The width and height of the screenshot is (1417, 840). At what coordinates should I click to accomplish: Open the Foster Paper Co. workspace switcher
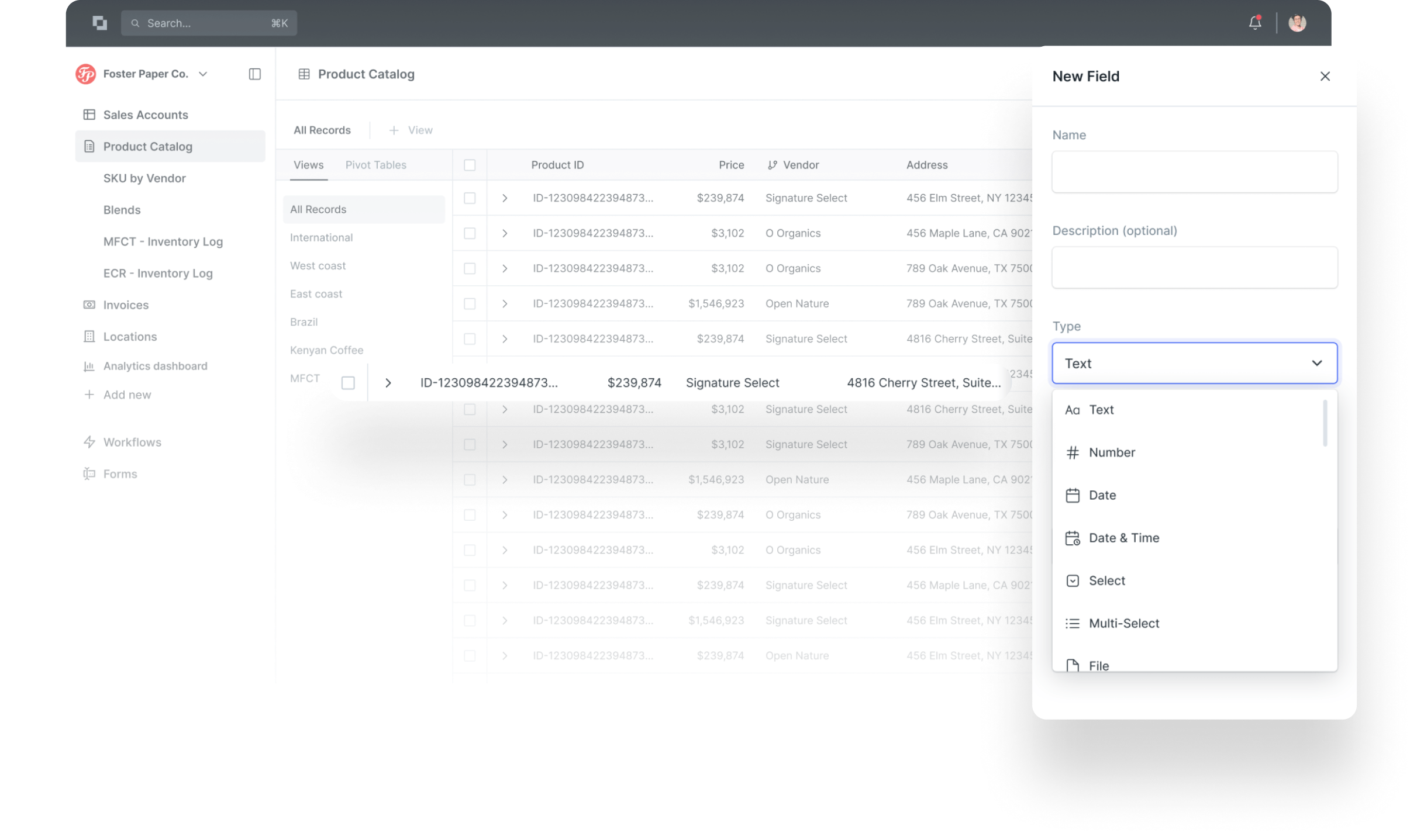pyautogui.click(x=203, y=74)
